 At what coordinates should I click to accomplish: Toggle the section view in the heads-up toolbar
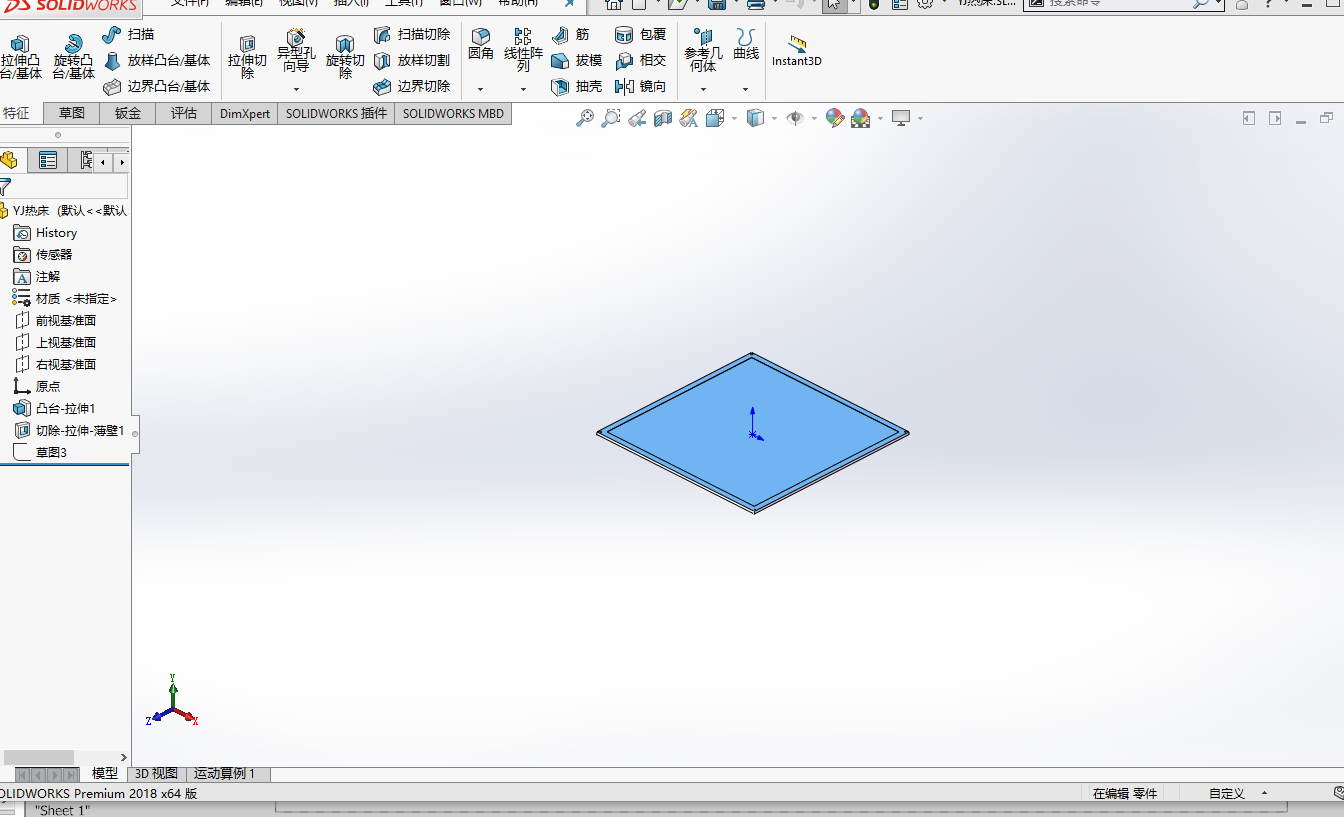[x=662, y=117]
